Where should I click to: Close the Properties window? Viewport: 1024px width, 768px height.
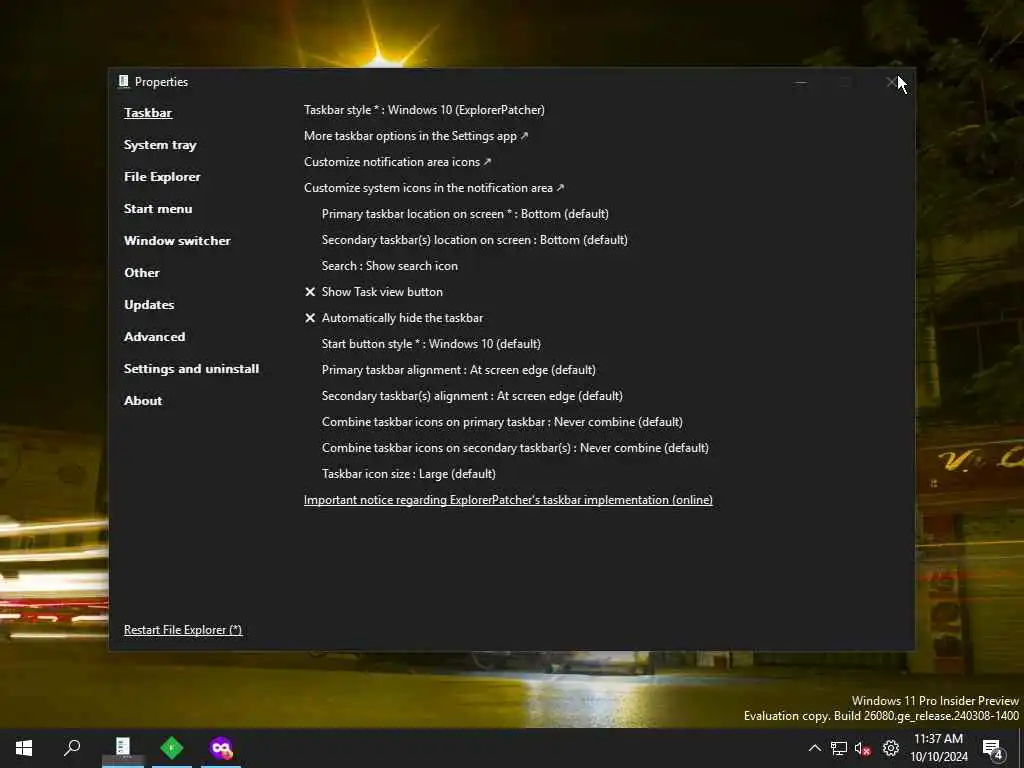(891, 82)
